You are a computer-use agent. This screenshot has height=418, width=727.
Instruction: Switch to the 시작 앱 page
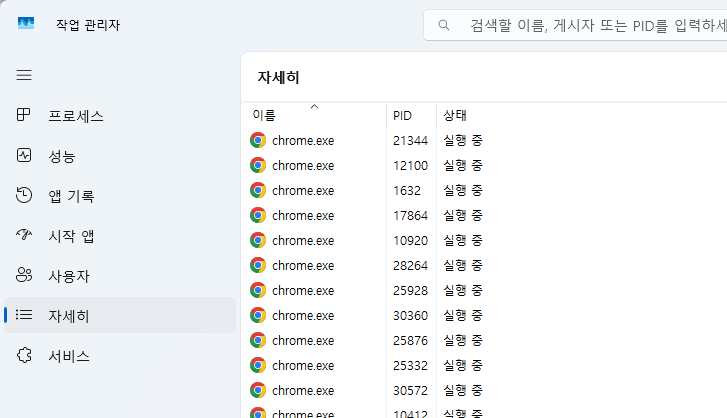click(120, 235)
